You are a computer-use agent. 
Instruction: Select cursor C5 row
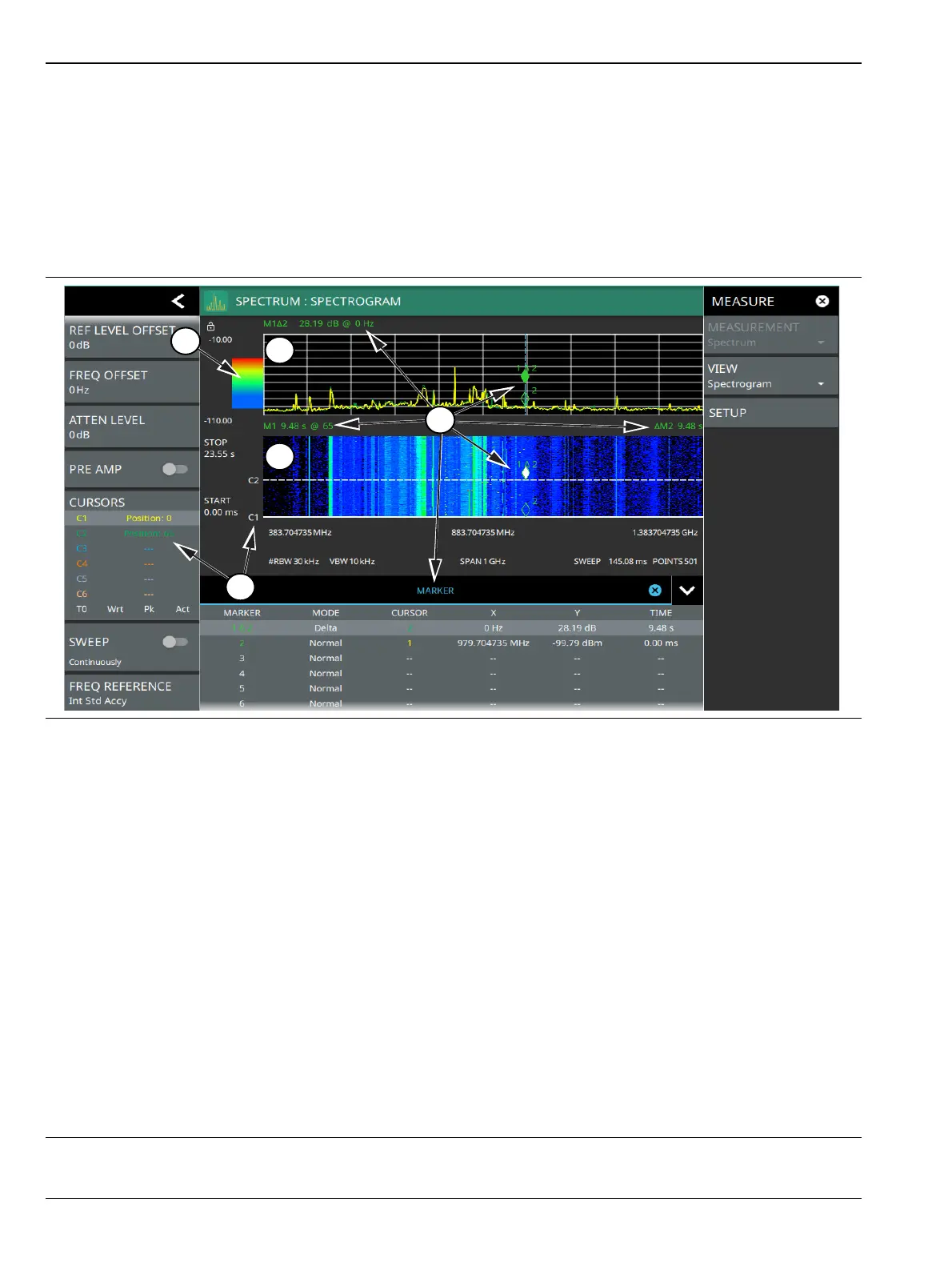[x=131, y=579]
